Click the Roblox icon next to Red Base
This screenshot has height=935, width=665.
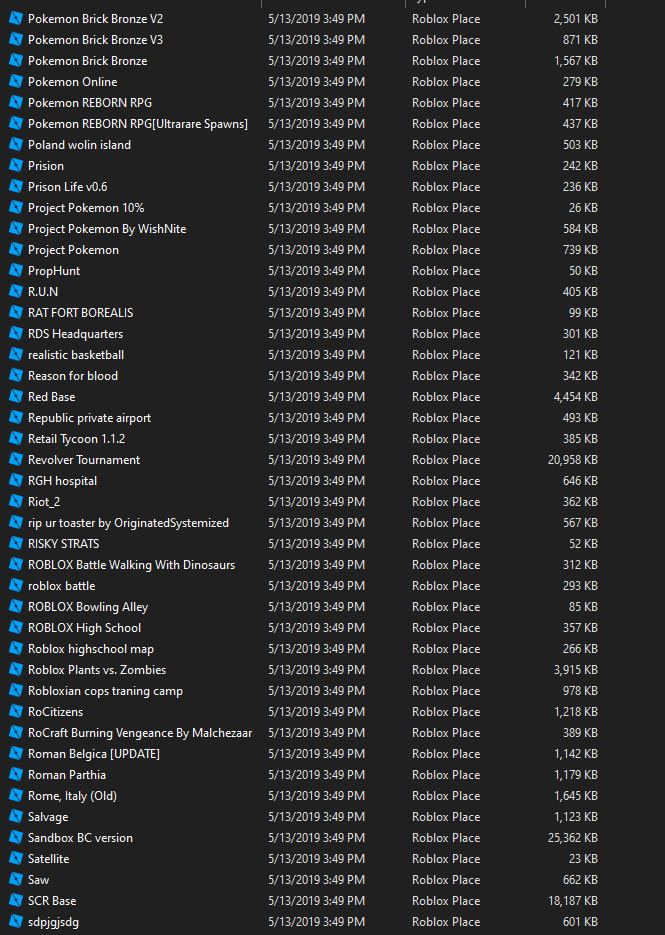point(16,397)
